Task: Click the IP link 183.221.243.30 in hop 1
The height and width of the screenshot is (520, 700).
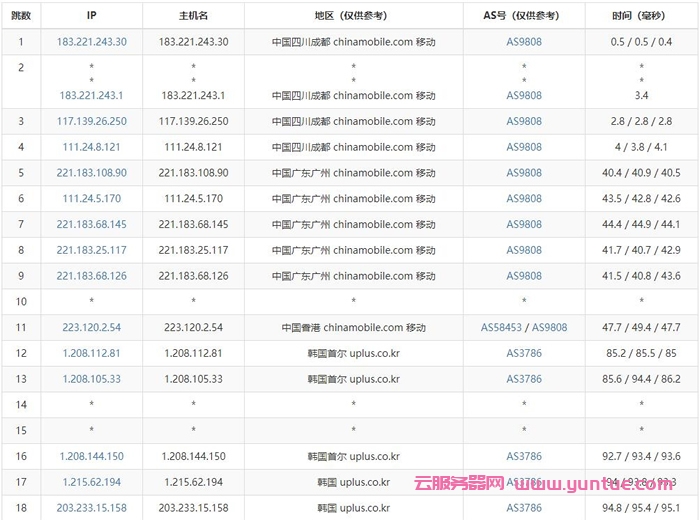Action: [91, 42]
